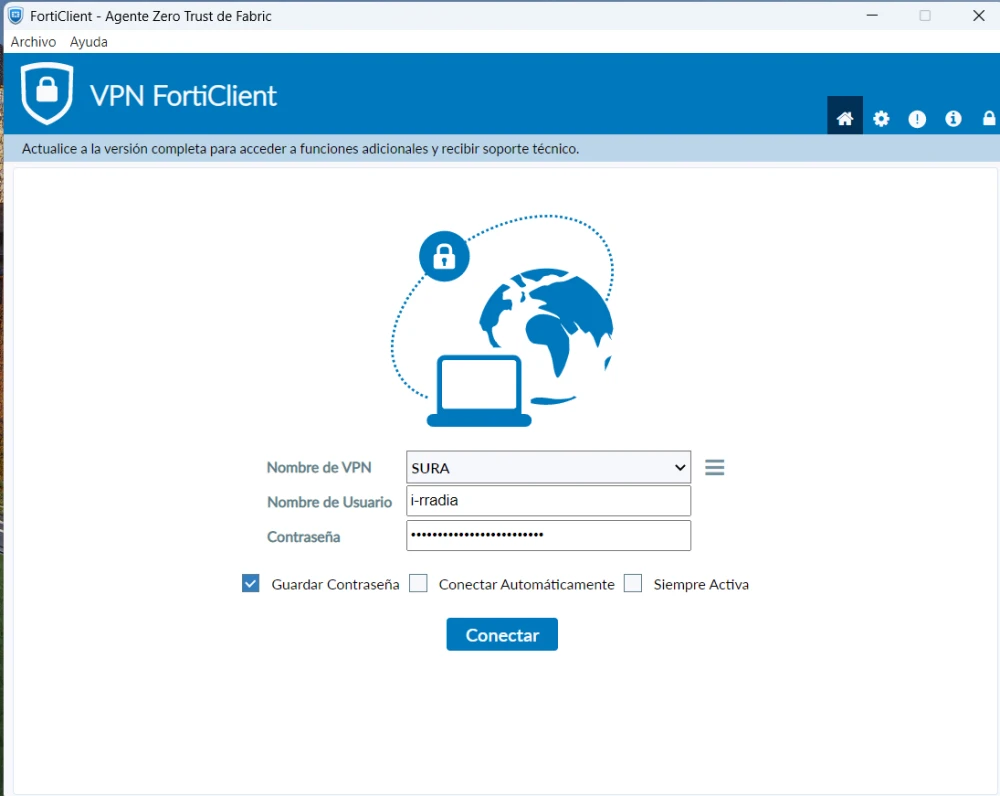This screenshot has height=796, width=1000.
Task: Click the exclamation notifications icon
Action: [x=917, y=119]
